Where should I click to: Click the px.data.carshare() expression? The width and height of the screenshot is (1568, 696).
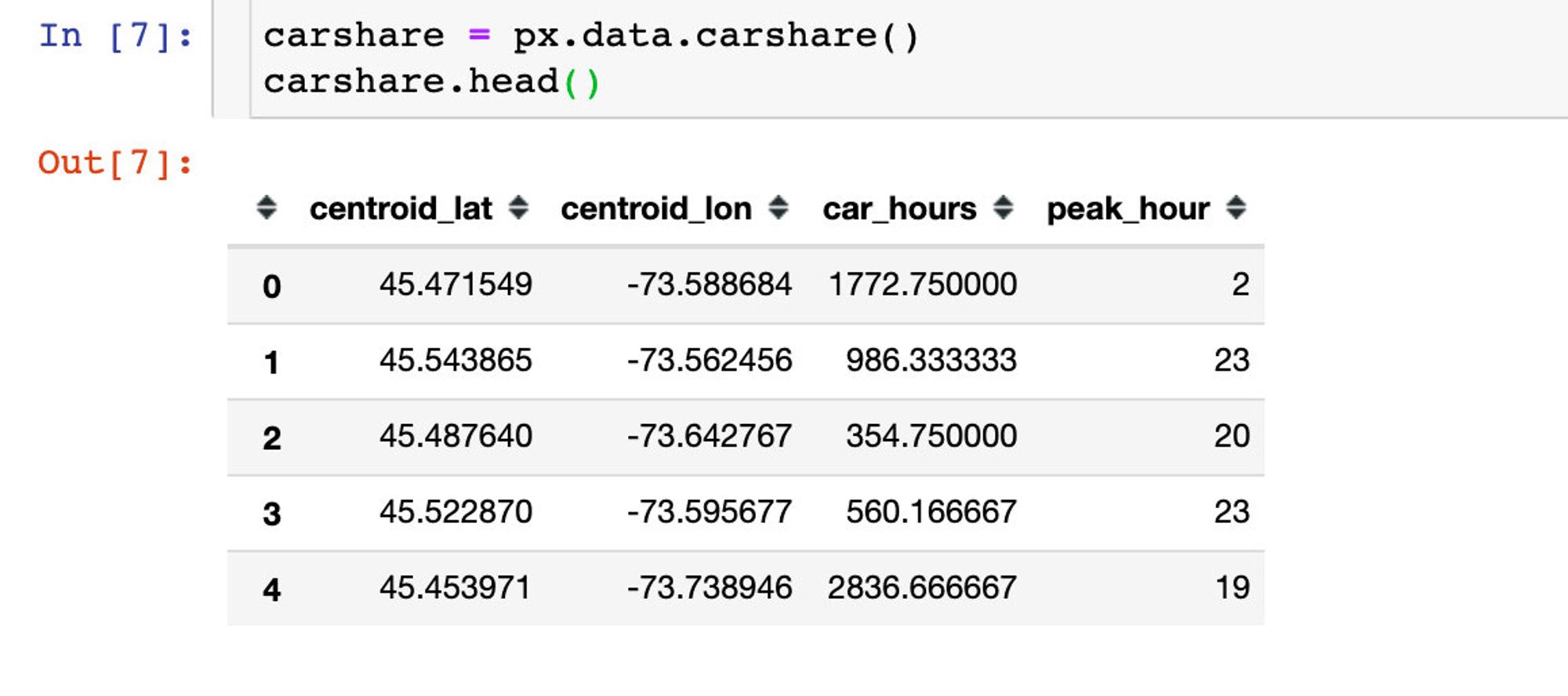pyautogui.click(x=716, y=36)
